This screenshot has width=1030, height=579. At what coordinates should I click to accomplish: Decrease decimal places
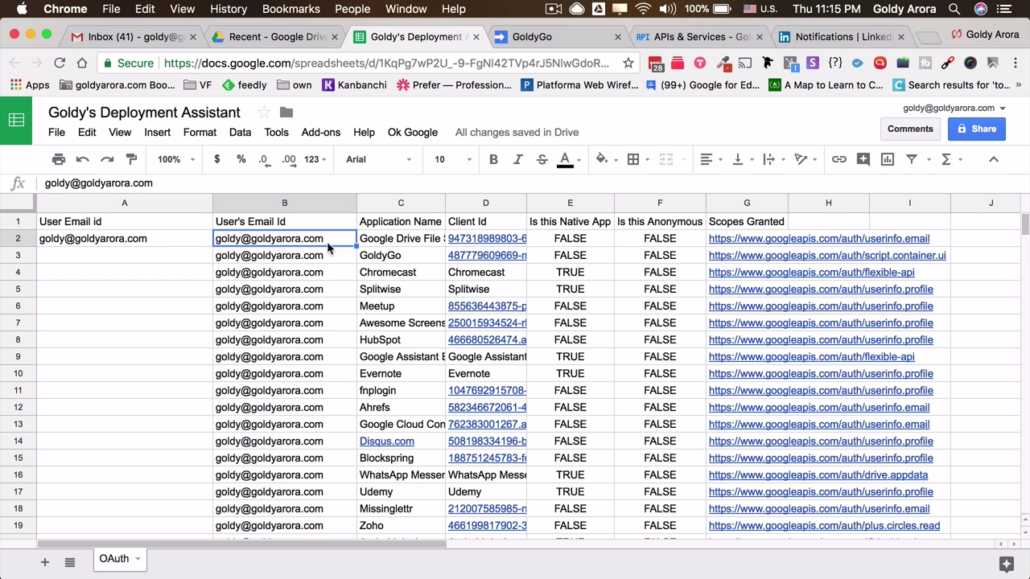[x=264, y=160]
